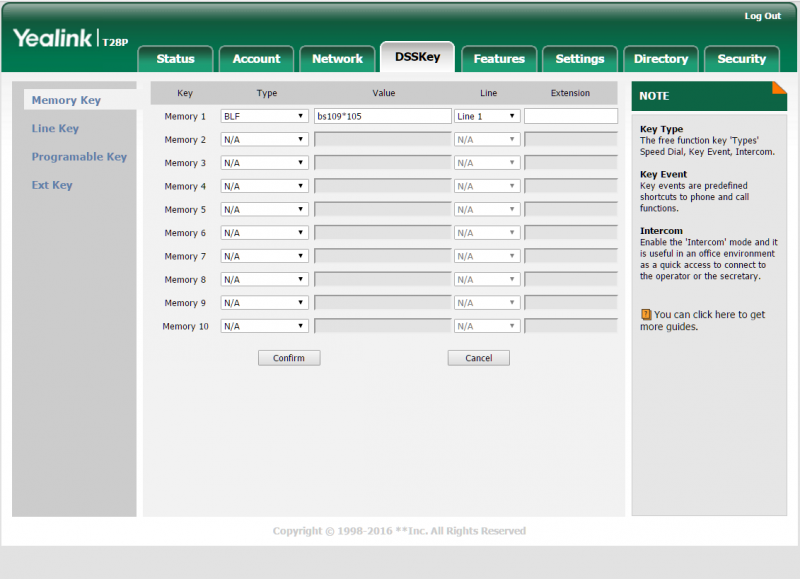Click the Value column header
This screenshot has height=579, width=800.
click(384, 93)
